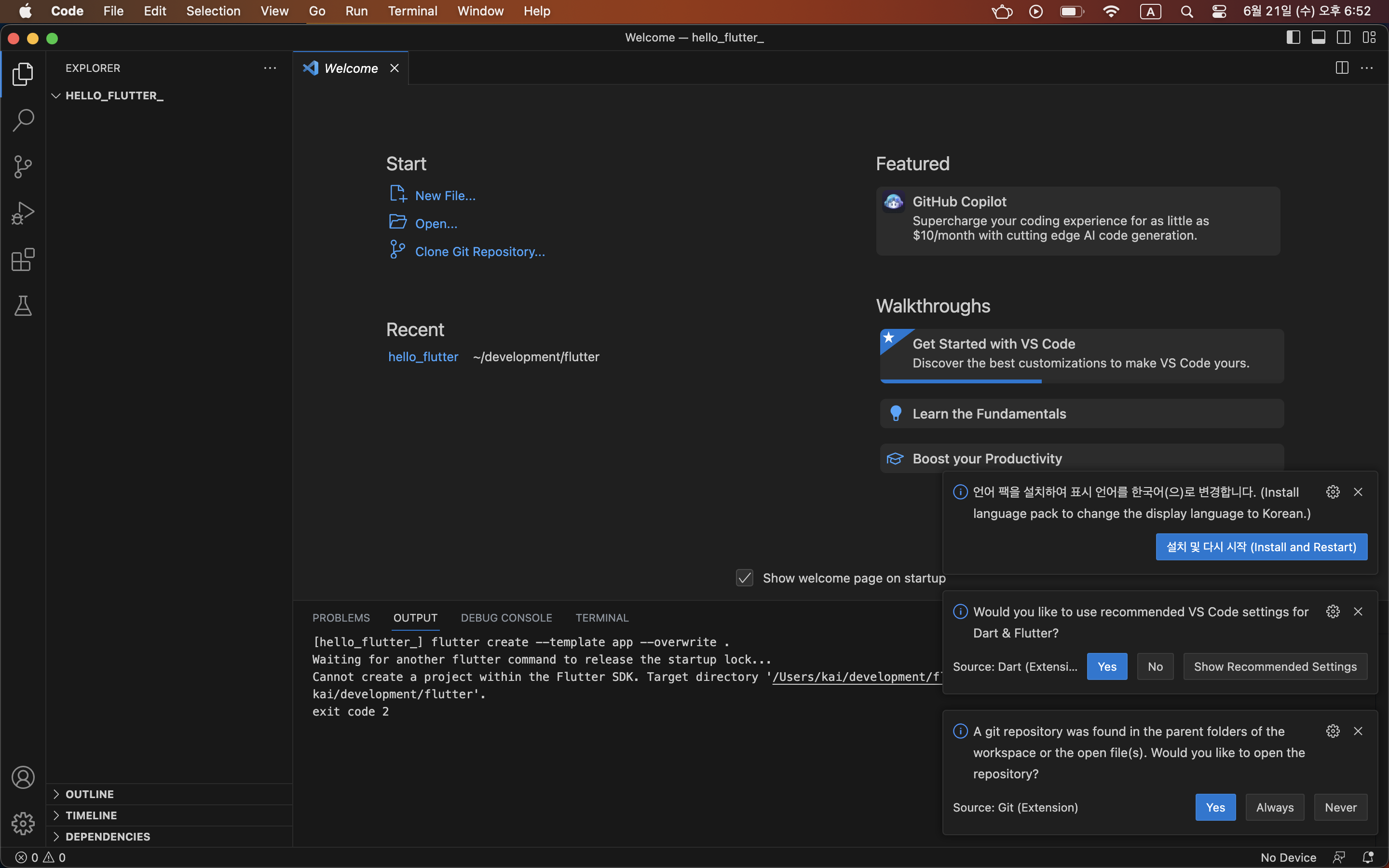Screen dimensions: 1389x868
Task: Open Boost your Productivity walkthrough
Action: (x=1081, y=458)
